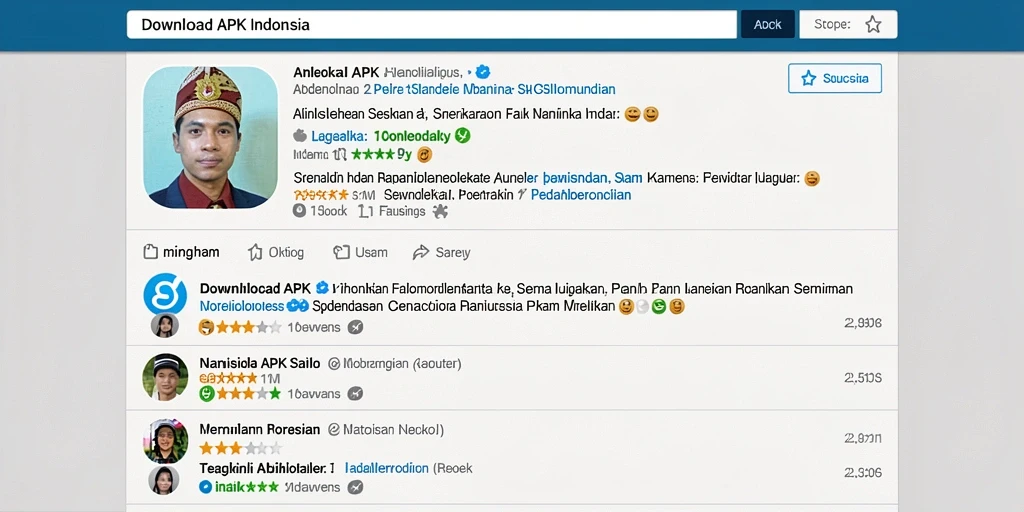
Task: Open the Downlilocad APK result title
Action: [256, 288]
